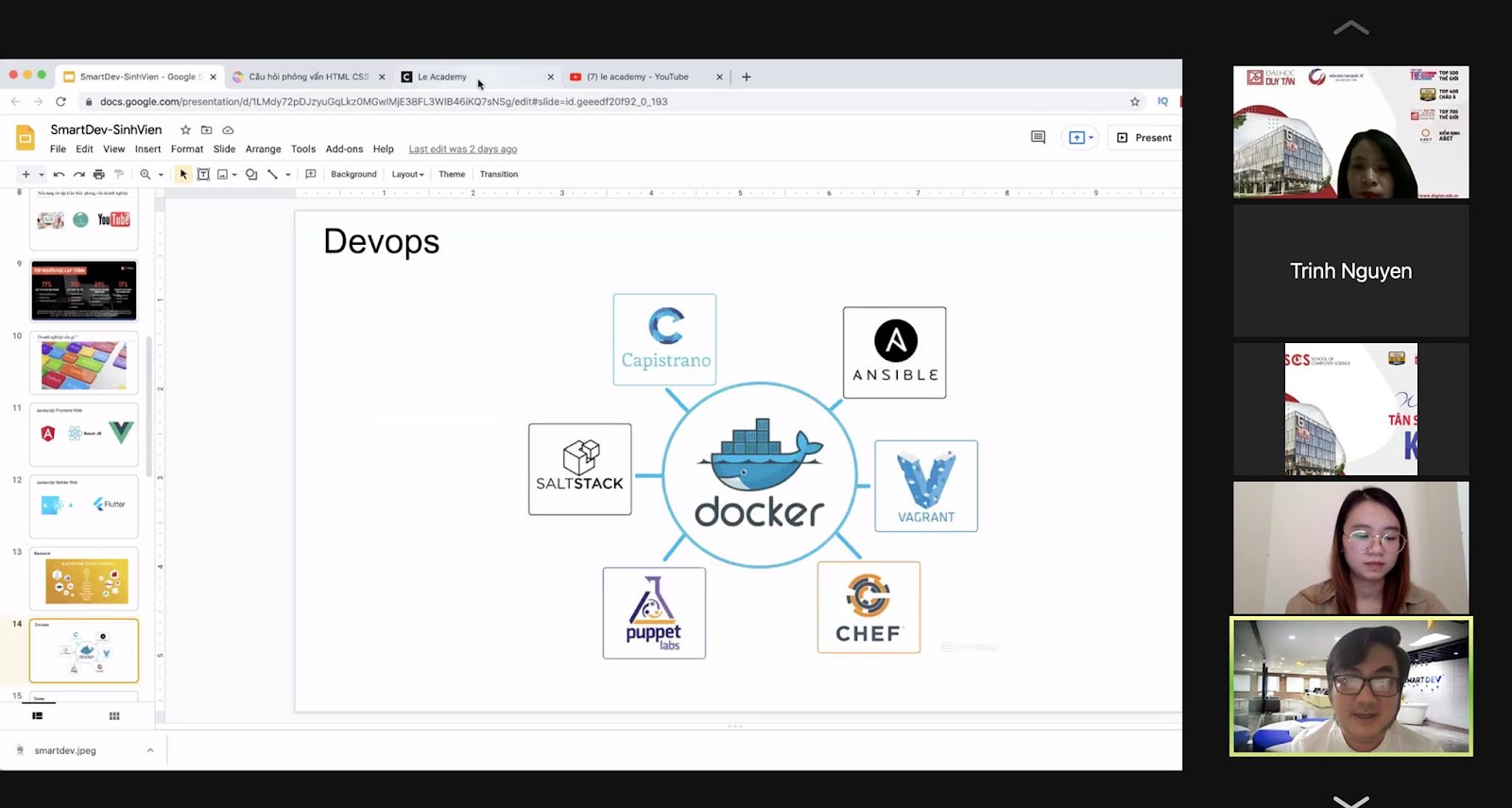1512x808 pixels.
Task: Open the Transition panel
Action: pyautogui.click(x=499, y=174)
